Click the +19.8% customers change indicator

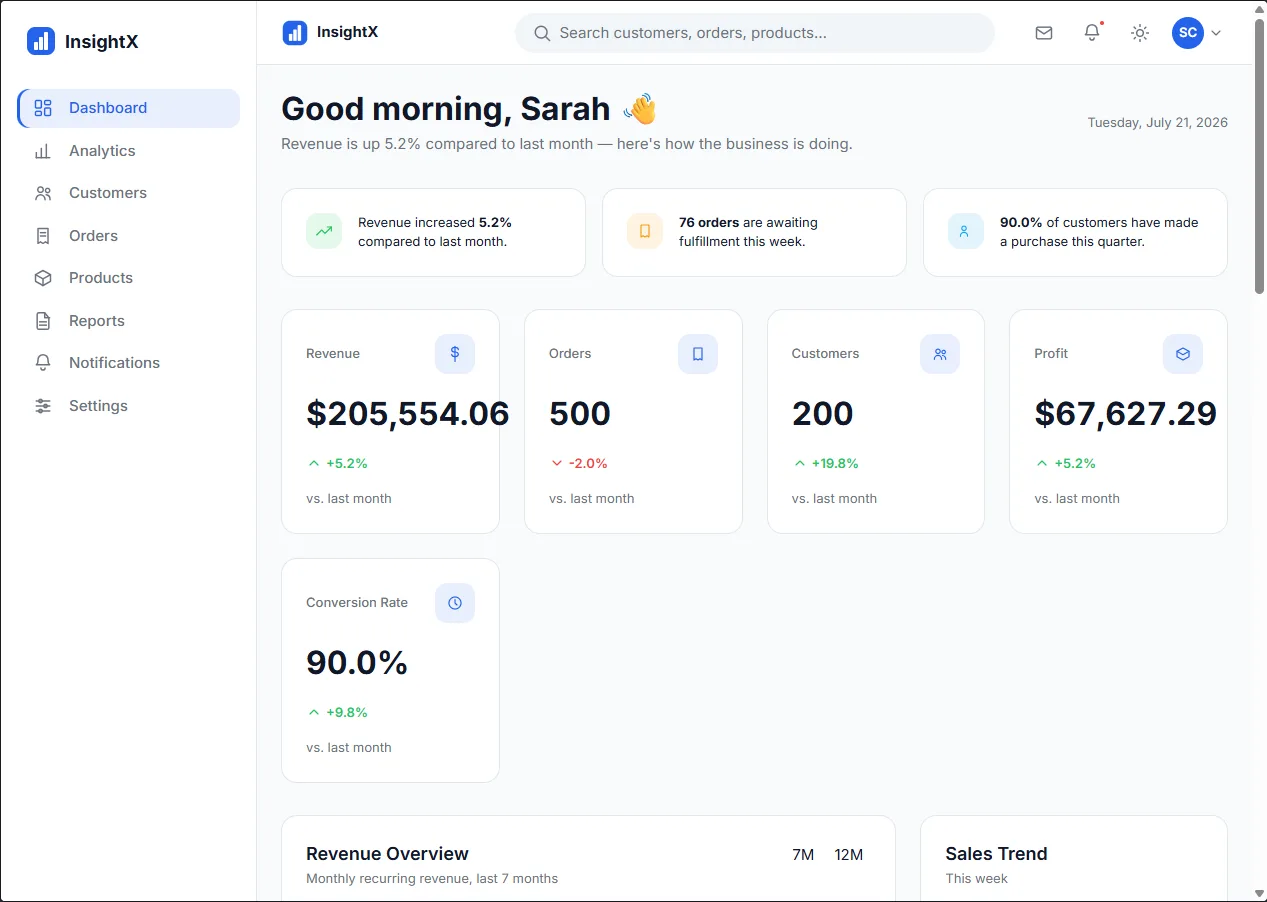[826, 464]
